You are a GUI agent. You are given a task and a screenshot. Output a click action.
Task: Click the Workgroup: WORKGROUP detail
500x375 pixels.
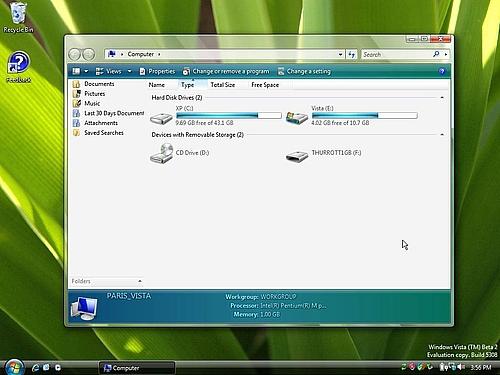(261, 297)
